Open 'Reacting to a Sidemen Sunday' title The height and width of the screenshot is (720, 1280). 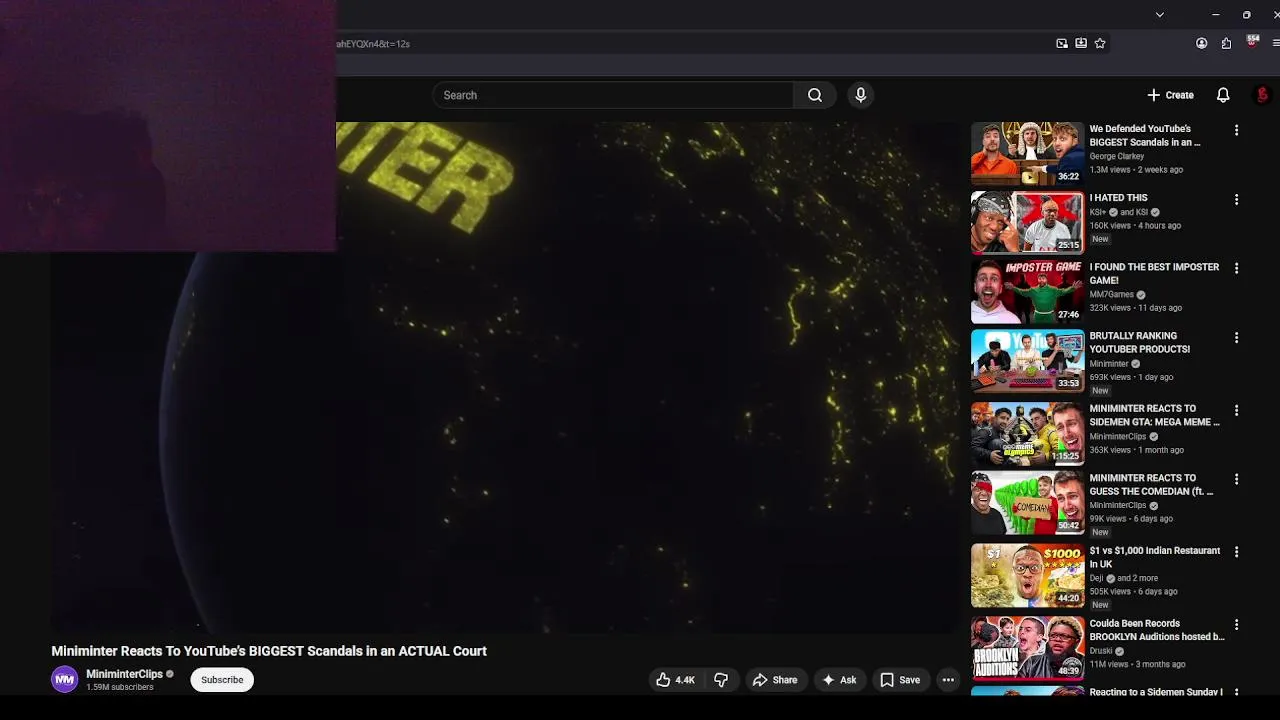(x=1156, y=692)
